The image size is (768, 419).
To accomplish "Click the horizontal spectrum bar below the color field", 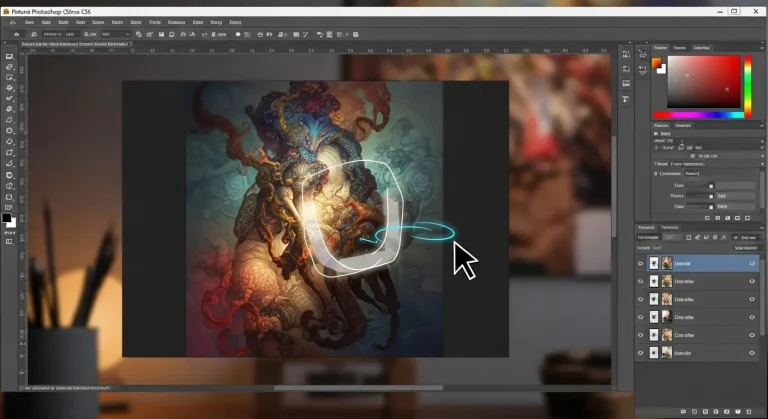I will tap(699, 115).
